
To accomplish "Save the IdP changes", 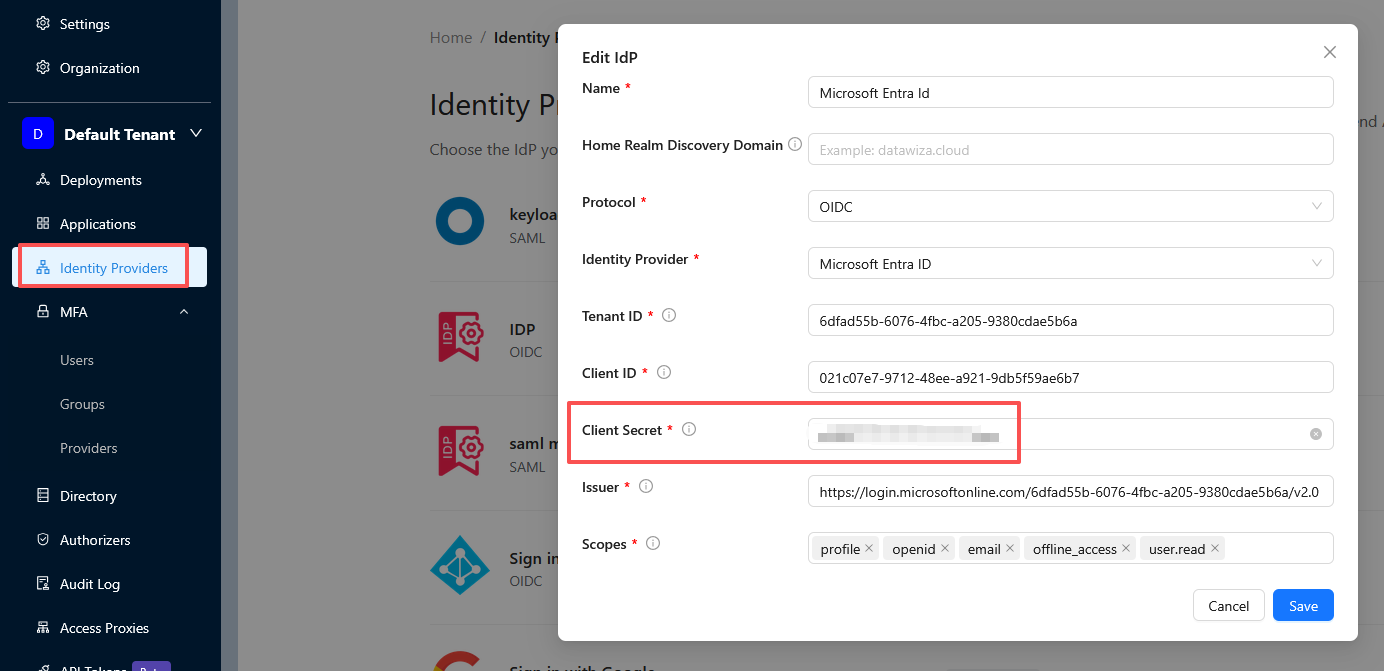I will [1303, 605].
